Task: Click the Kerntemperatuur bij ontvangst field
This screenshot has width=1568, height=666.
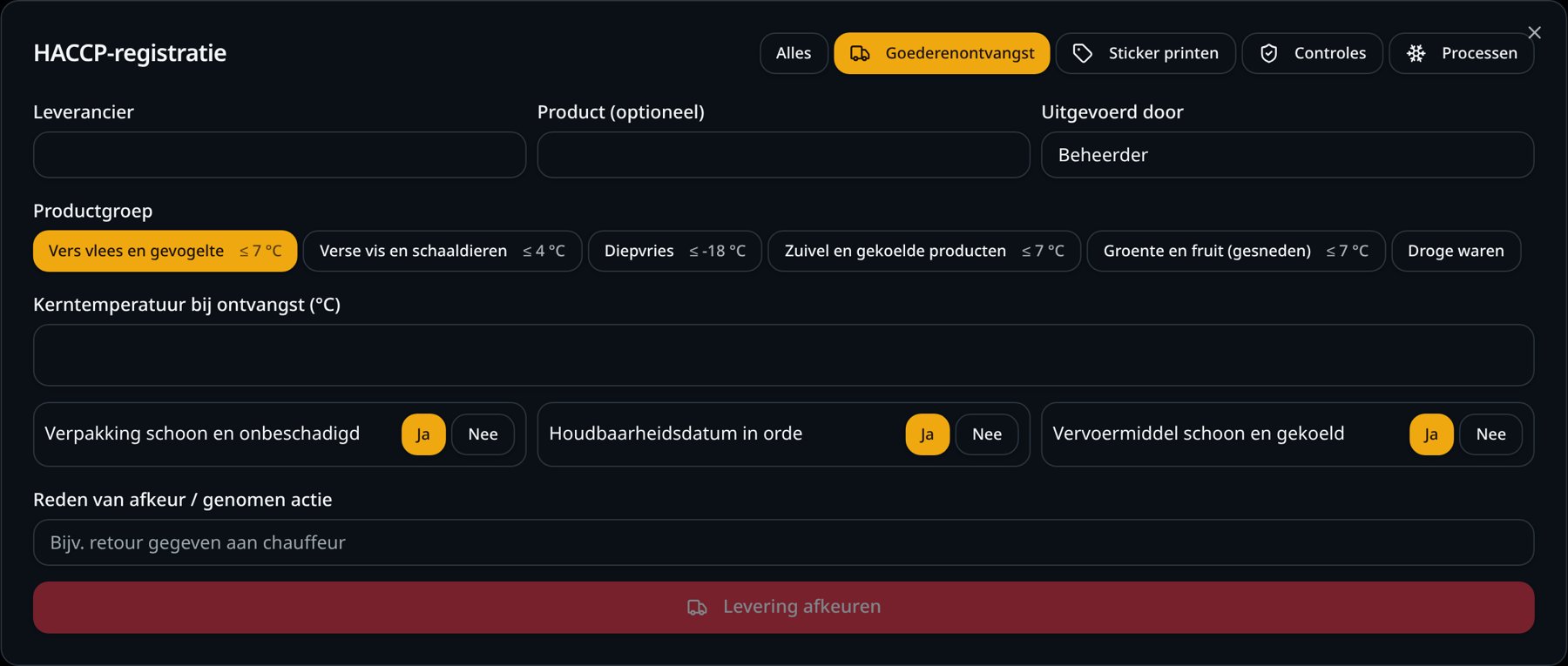Action: point(784,355)
